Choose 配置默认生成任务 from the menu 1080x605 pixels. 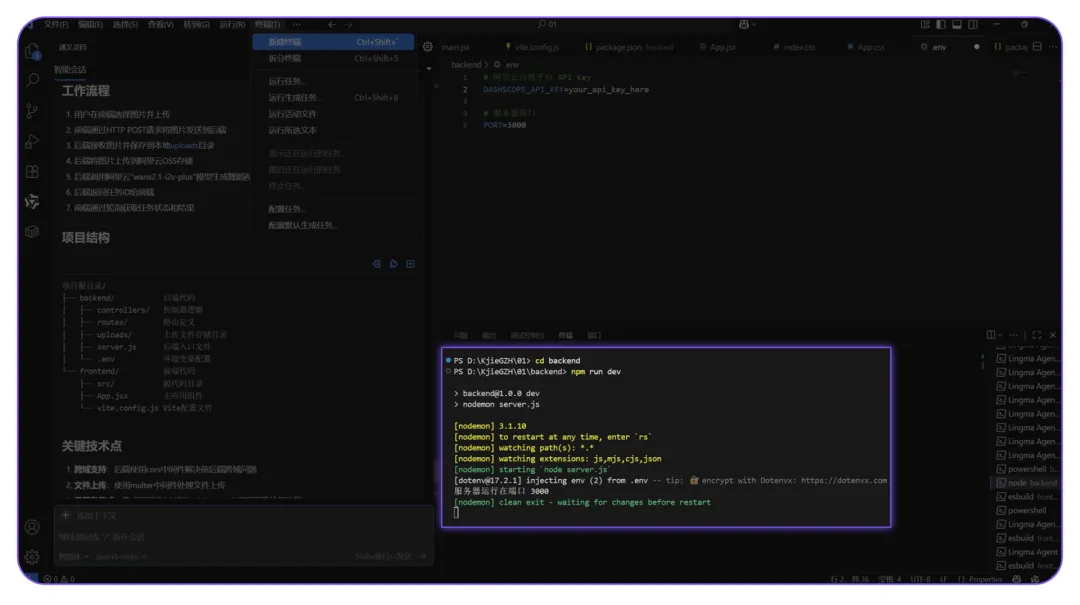click(x=333, y=225)
